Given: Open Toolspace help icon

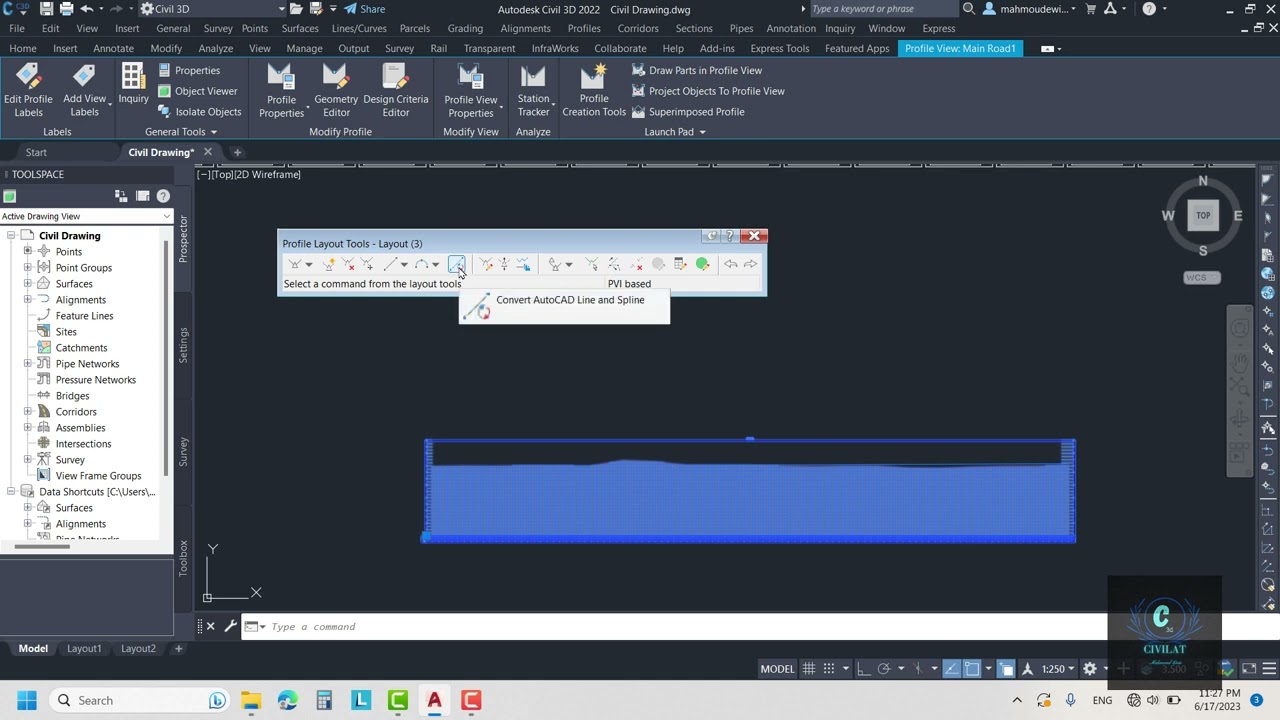Looking at the screenshot, I should click(x=163, y=196).
